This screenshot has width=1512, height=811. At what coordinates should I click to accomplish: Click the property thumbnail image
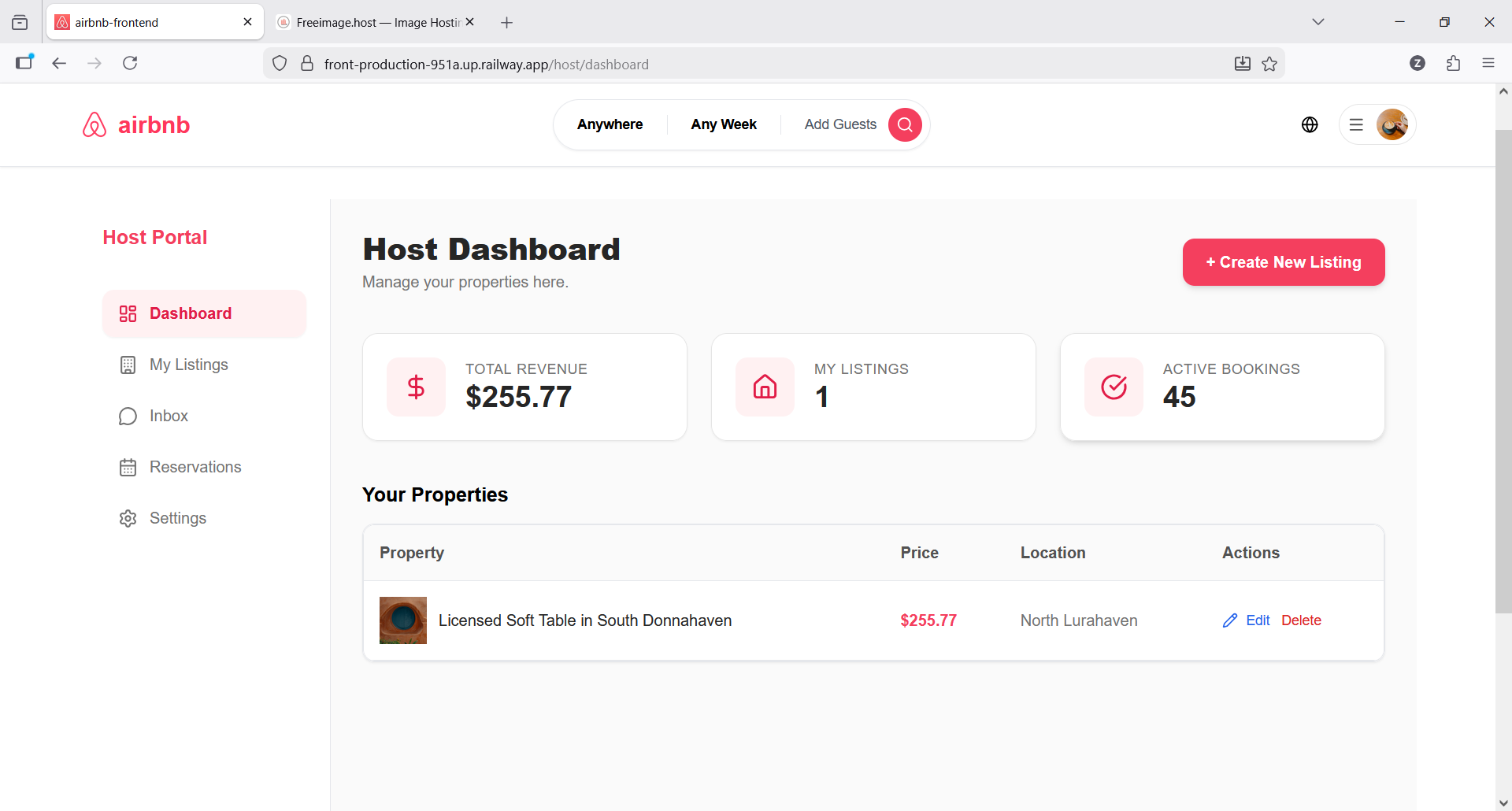point(403,620)
